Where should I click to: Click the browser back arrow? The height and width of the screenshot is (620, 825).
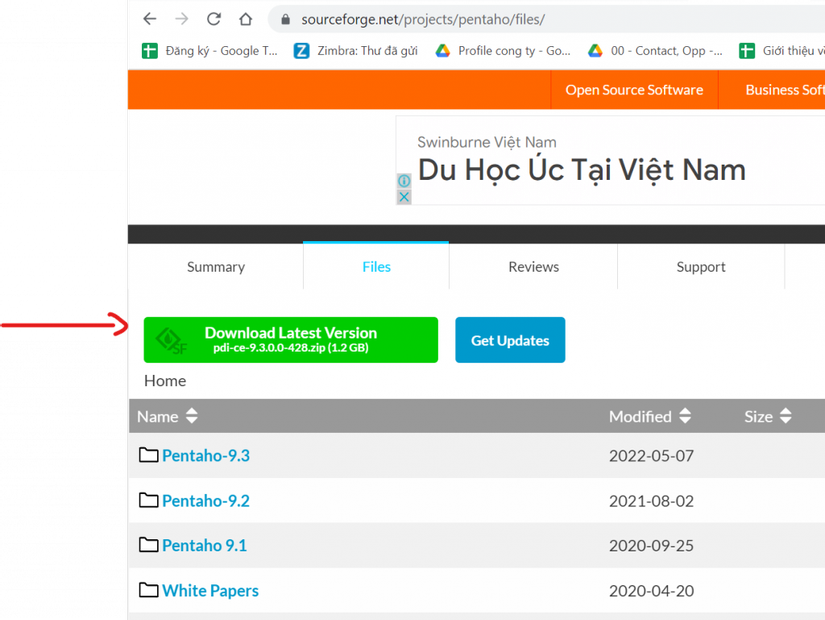(x=150, y=19)
